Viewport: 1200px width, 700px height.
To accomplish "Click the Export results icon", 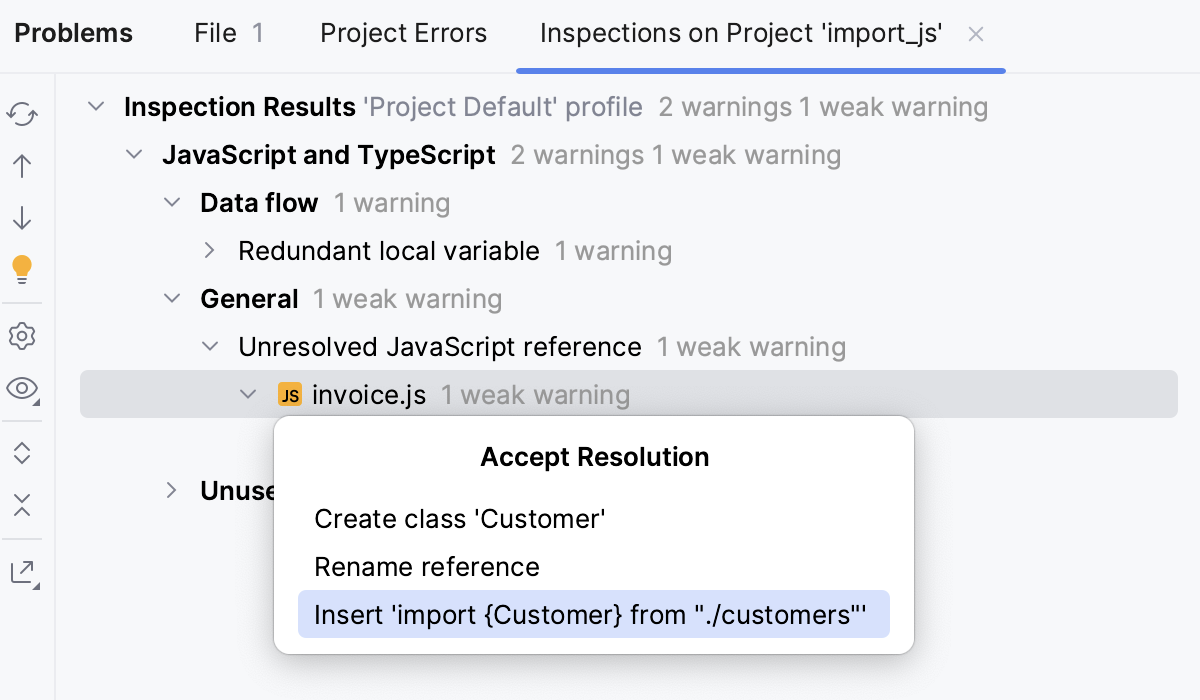I will point(22,572).
